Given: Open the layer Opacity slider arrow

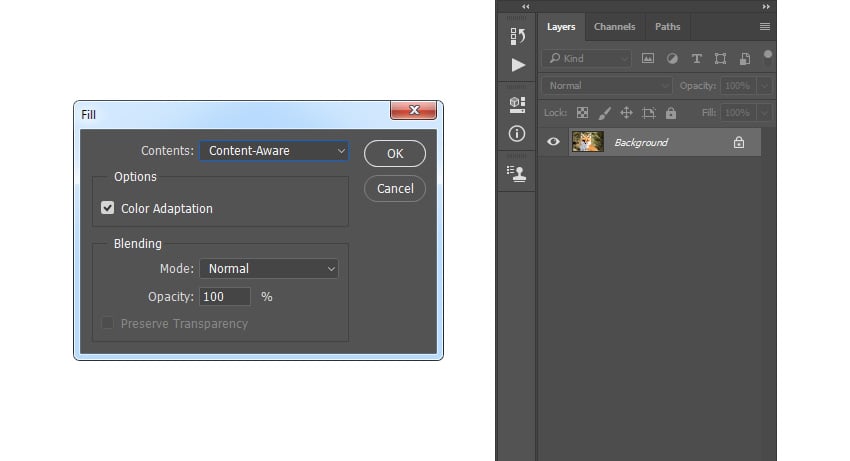Looking at the screenshot, I should coord(764,86).
